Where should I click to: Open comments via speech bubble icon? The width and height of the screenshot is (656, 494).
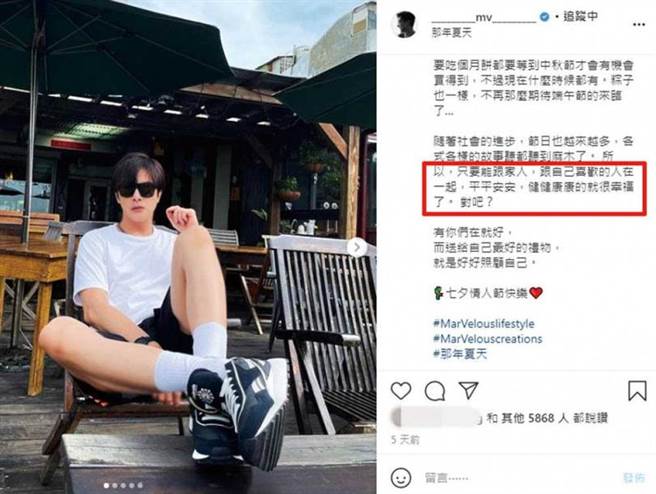(435, 392)
